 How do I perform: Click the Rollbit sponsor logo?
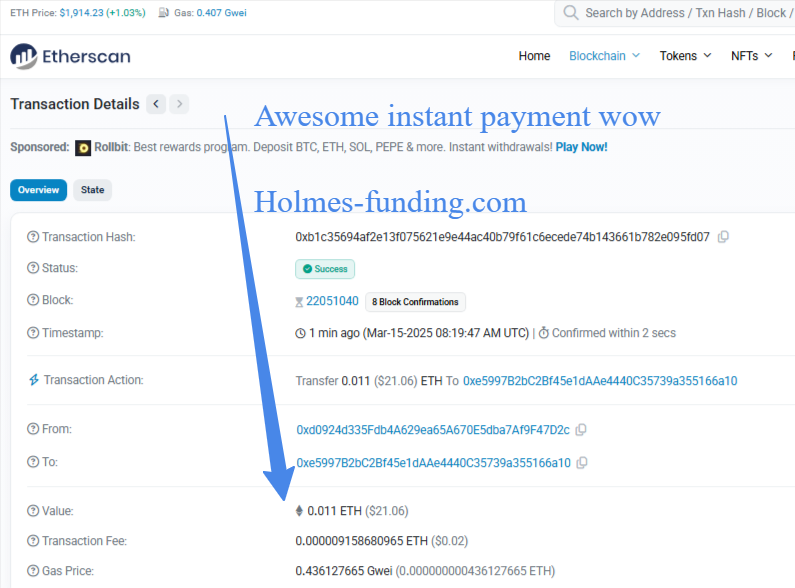(x=83, y=148)
